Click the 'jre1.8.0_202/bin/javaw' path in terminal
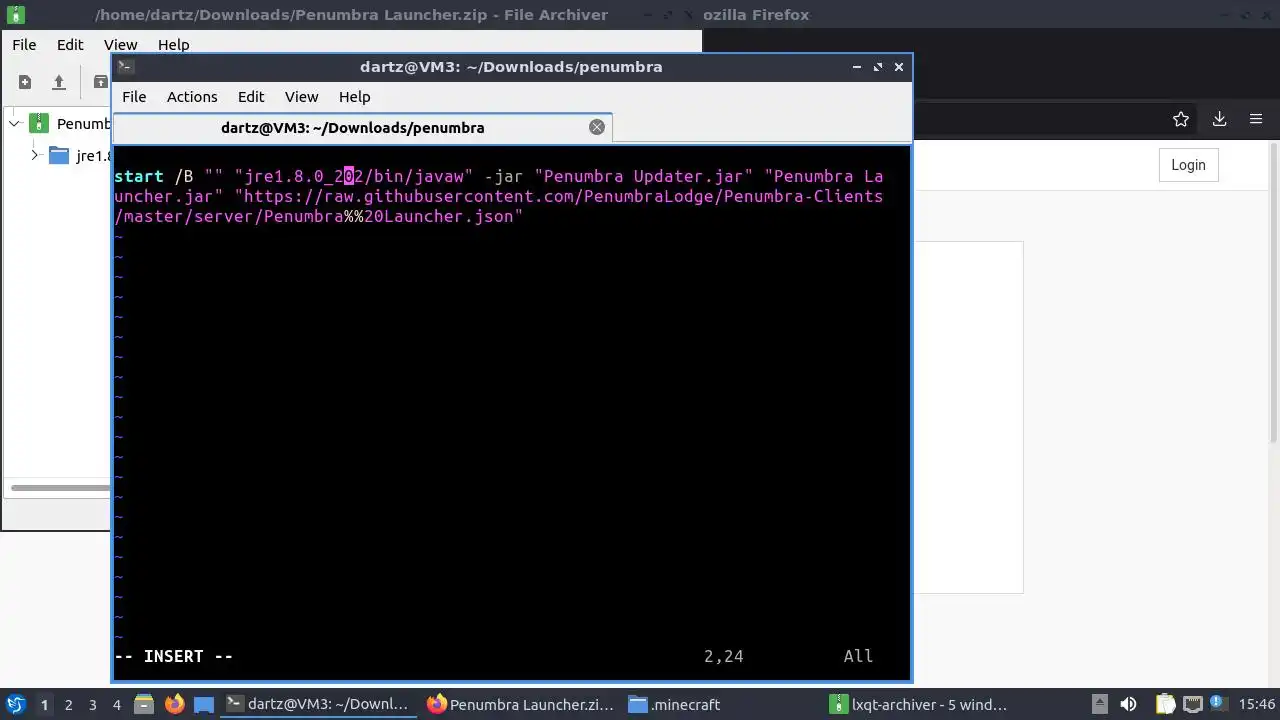The height and width of the screenshot is (720, 1280). click(x=354, y=176)
